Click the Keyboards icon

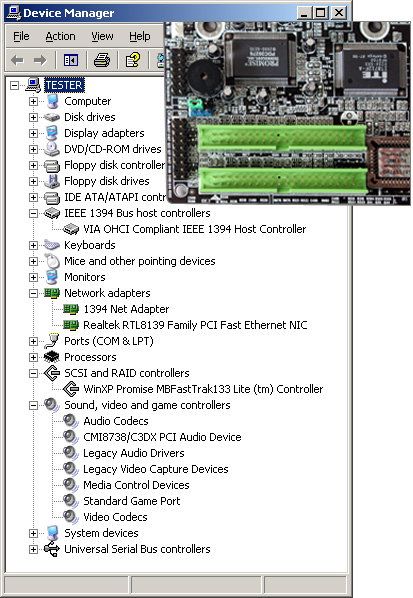(x=52, y=245)
